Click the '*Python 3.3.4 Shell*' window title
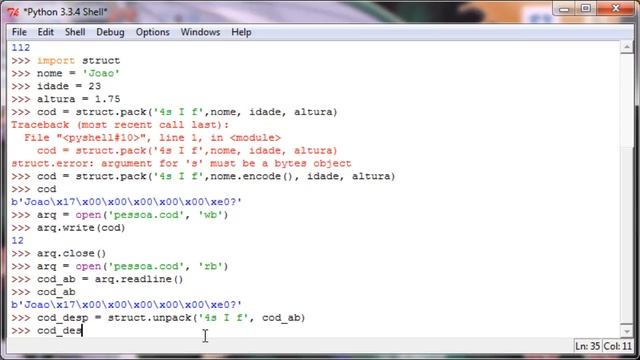640x360 pixels. point(65,12)
